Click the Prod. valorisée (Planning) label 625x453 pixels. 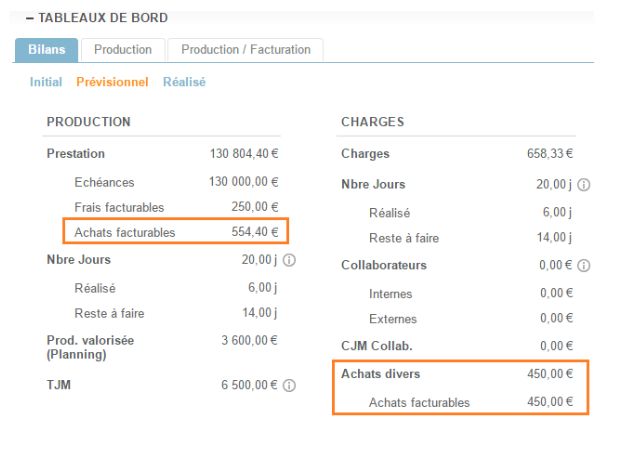click(90, 347)
